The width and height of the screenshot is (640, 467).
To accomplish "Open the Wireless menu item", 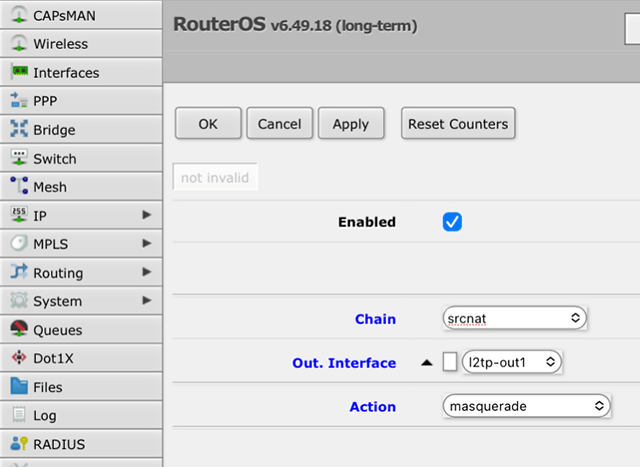I will [81, 43].
